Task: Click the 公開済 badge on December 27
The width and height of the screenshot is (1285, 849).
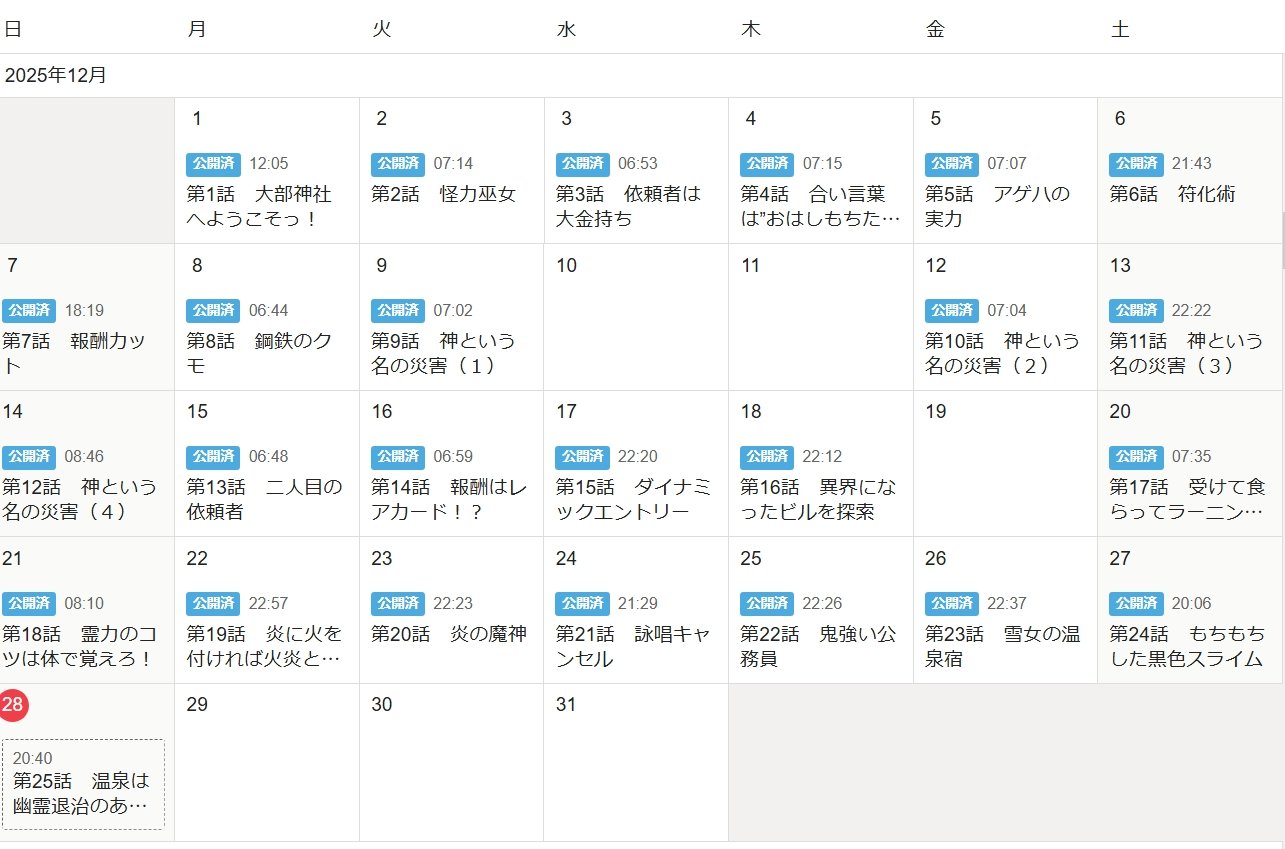Action: pyautogui.click(x=1136, y=604)
